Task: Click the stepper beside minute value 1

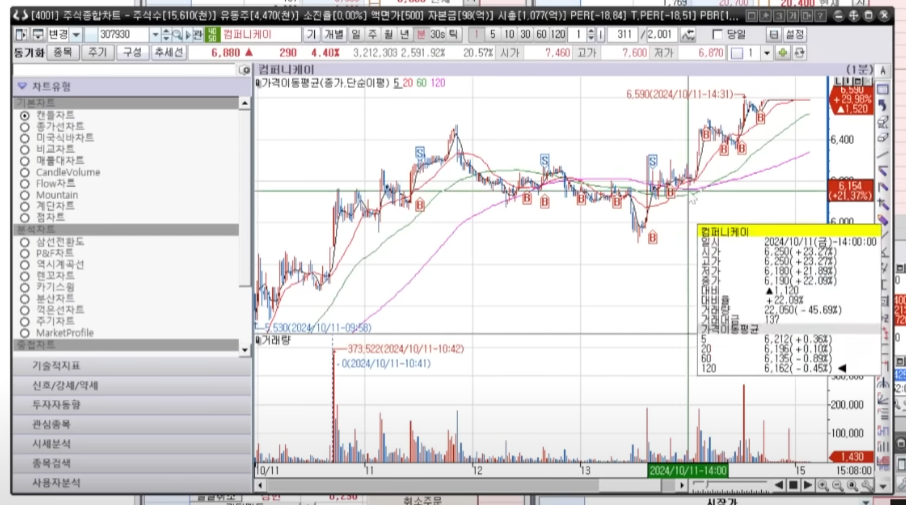Action: [x=590, y=35]
